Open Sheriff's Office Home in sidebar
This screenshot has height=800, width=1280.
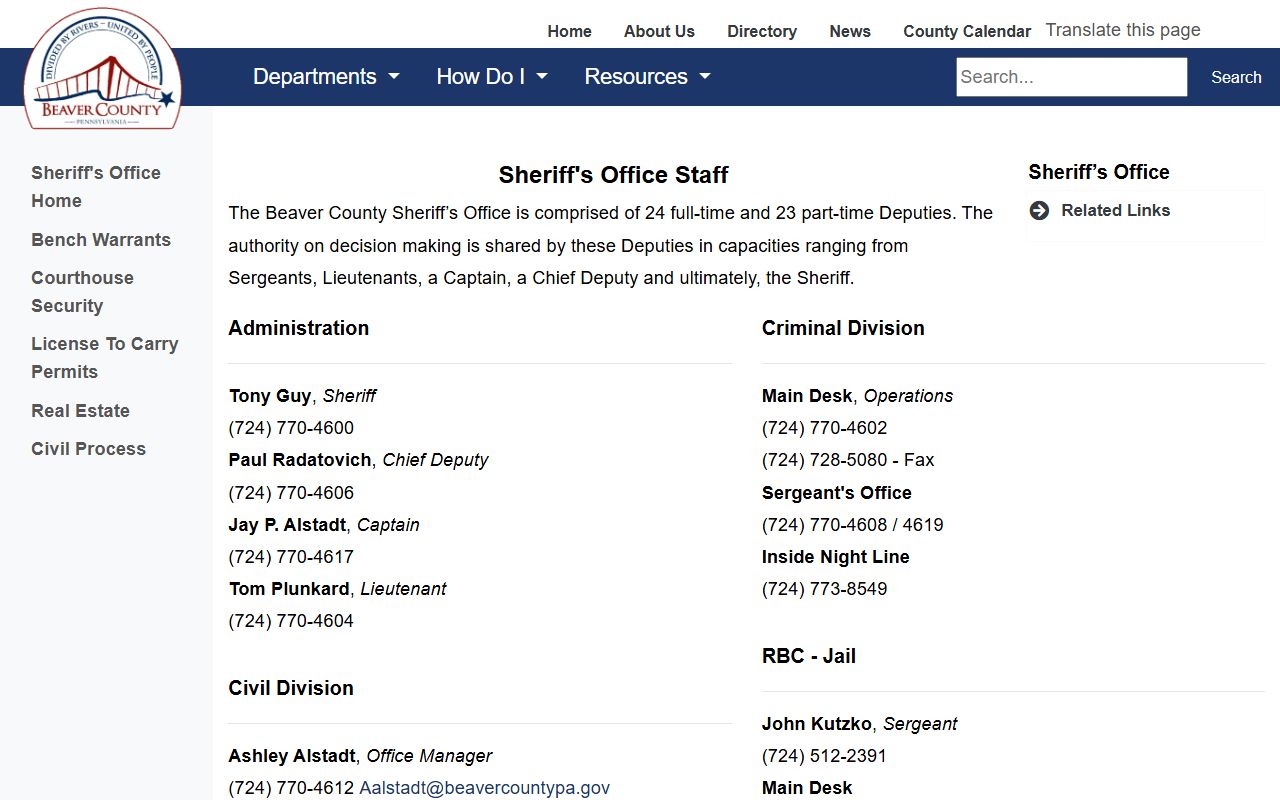point(96,187)
